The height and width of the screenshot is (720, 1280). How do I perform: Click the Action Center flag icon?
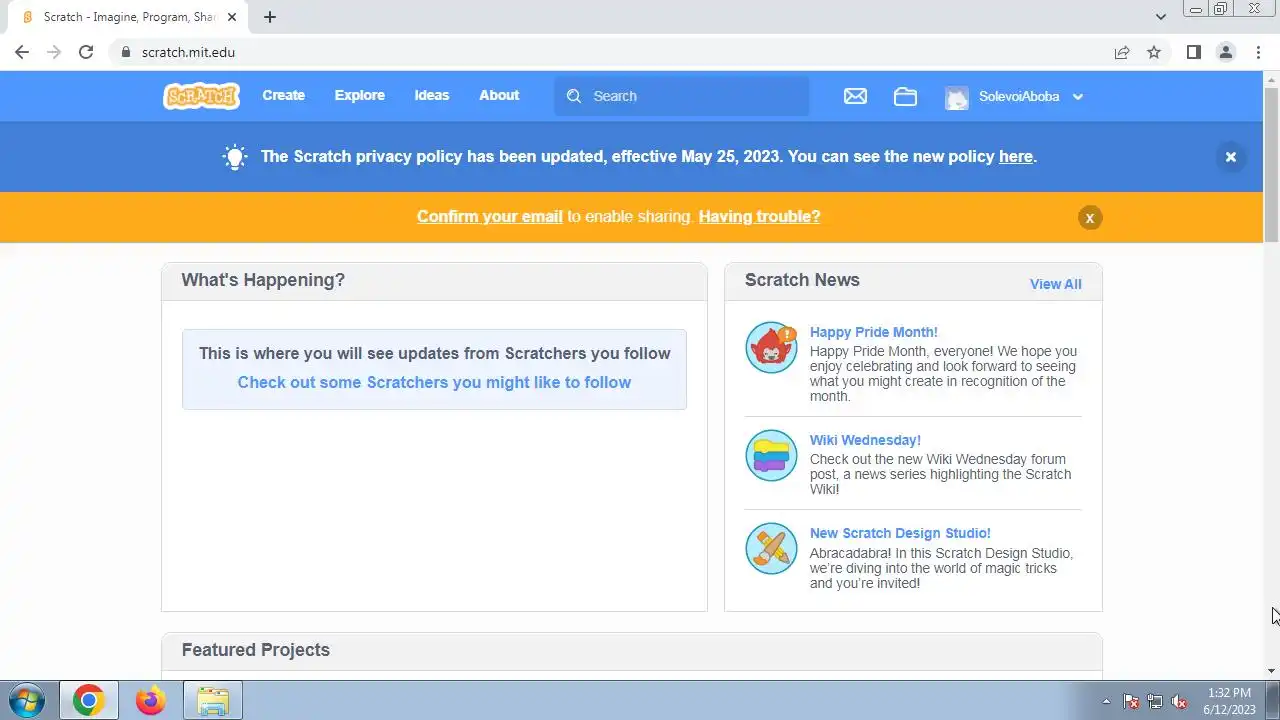[x=1131, y=701]
